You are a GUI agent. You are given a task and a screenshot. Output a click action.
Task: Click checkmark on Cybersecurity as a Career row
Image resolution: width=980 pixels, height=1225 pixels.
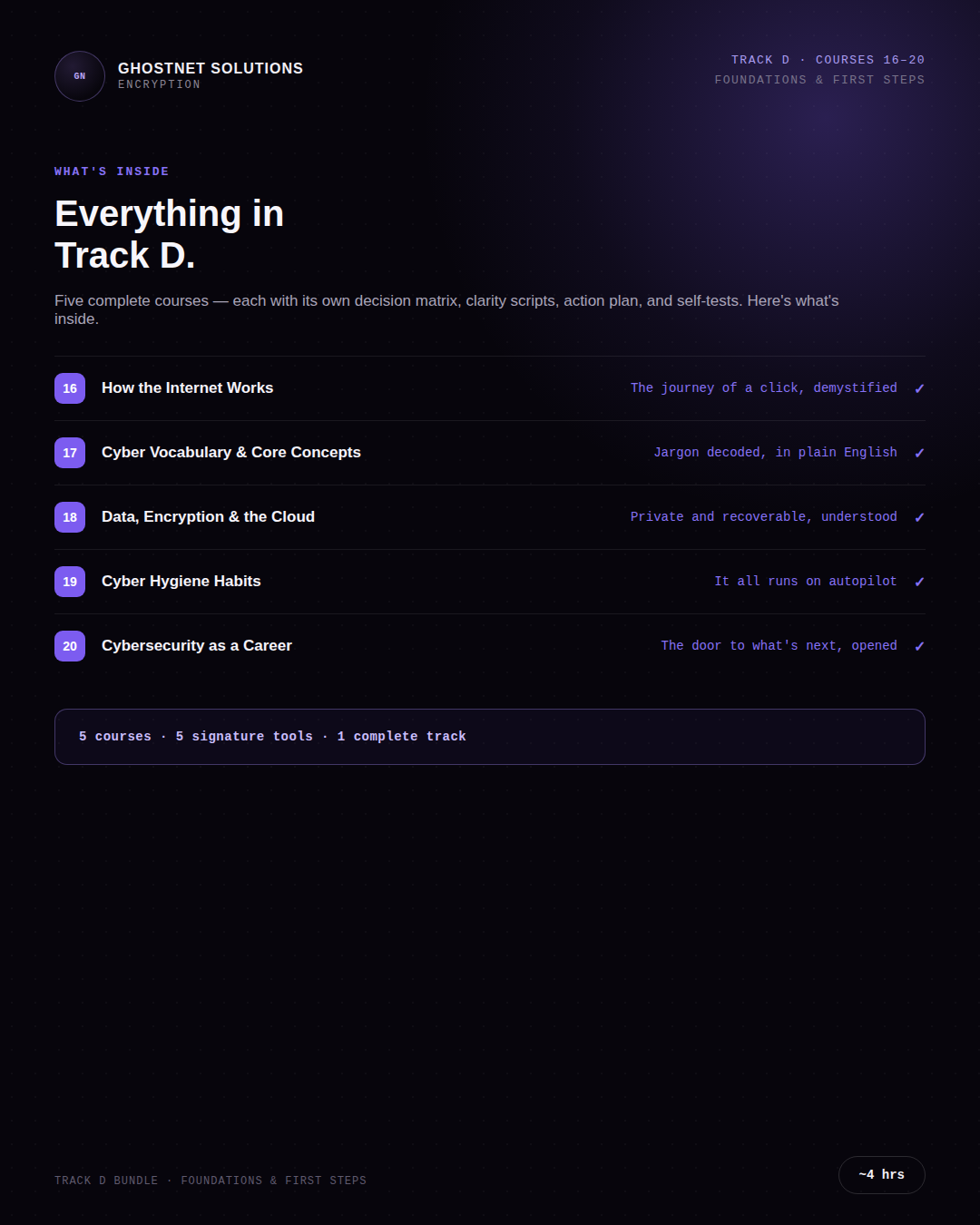(x=919, y=646)
